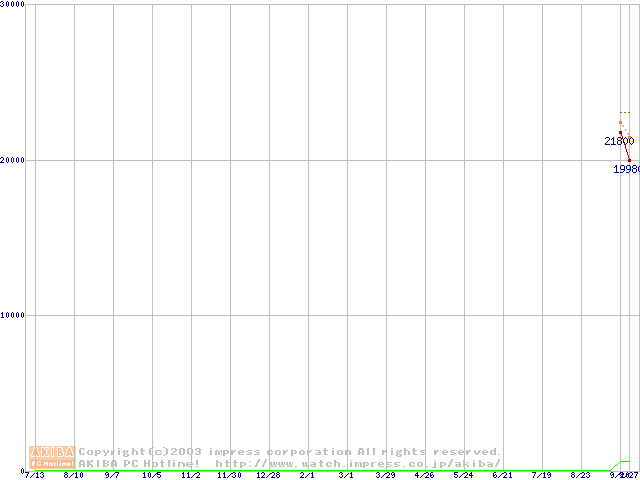
Task: Click the 10000 y-axis label
Action: (x=13, y=315)
